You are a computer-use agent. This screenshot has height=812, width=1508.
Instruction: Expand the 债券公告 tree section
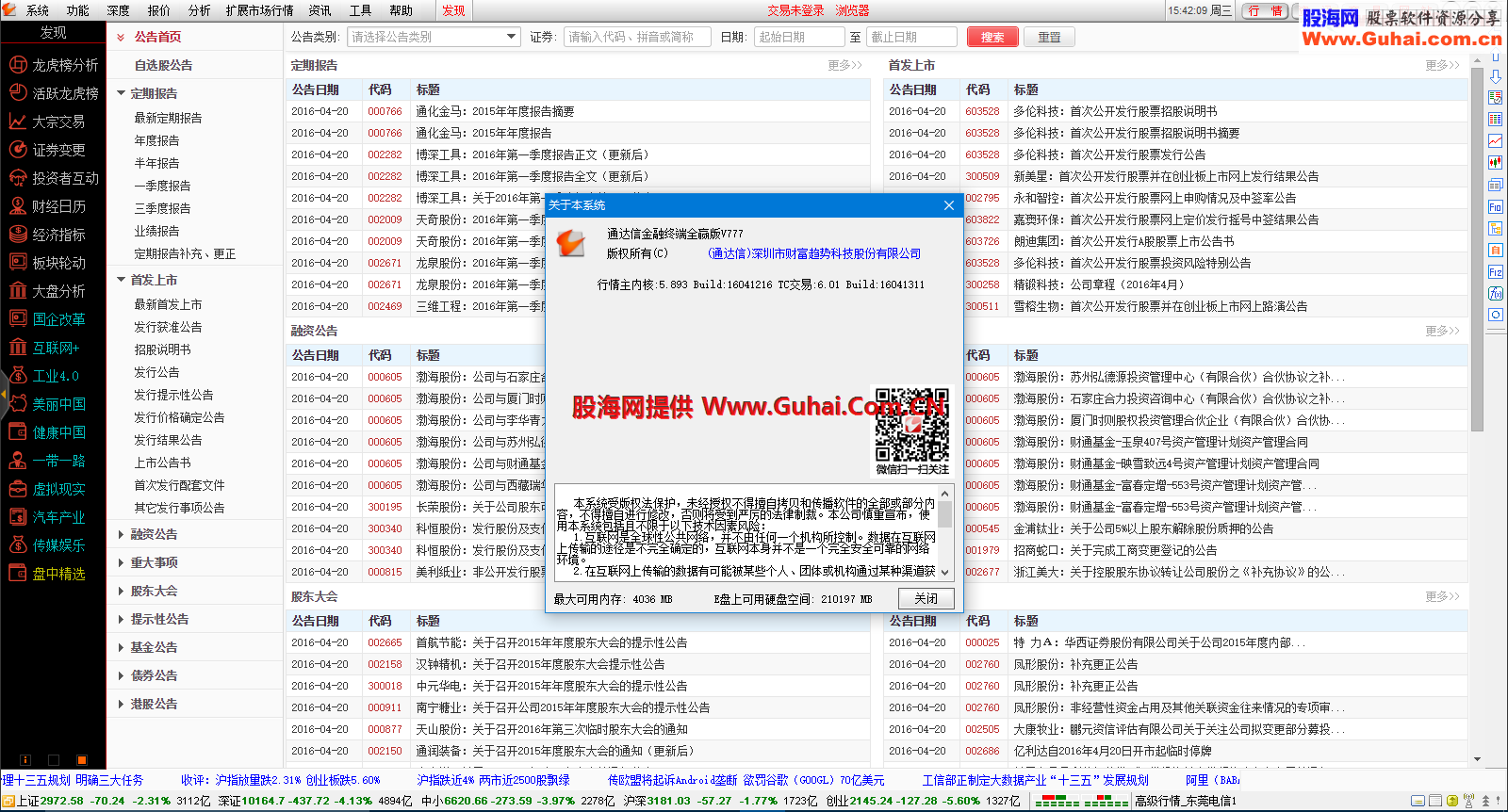[121, 675]
